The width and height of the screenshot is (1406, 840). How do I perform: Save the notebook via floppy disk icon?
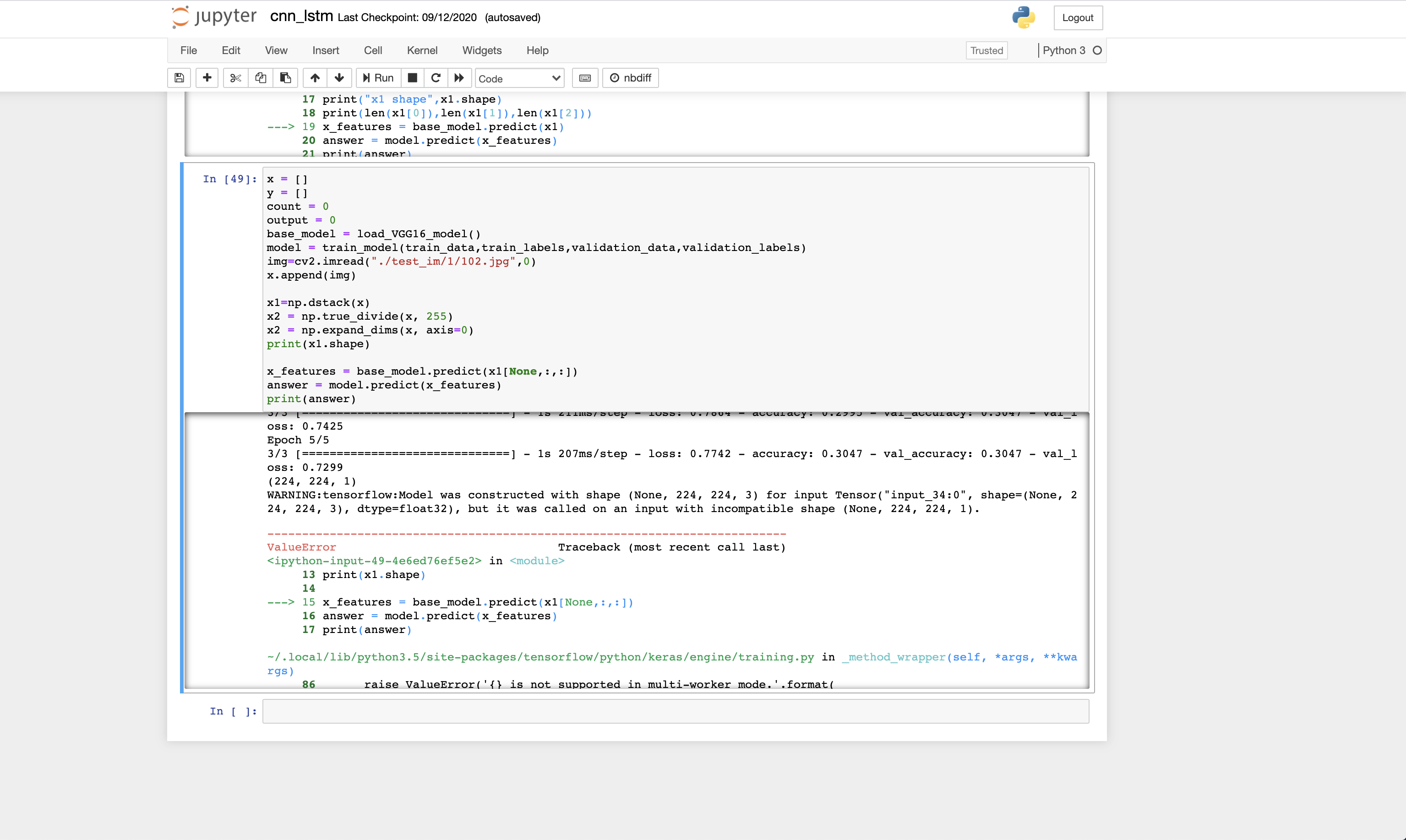178,77
